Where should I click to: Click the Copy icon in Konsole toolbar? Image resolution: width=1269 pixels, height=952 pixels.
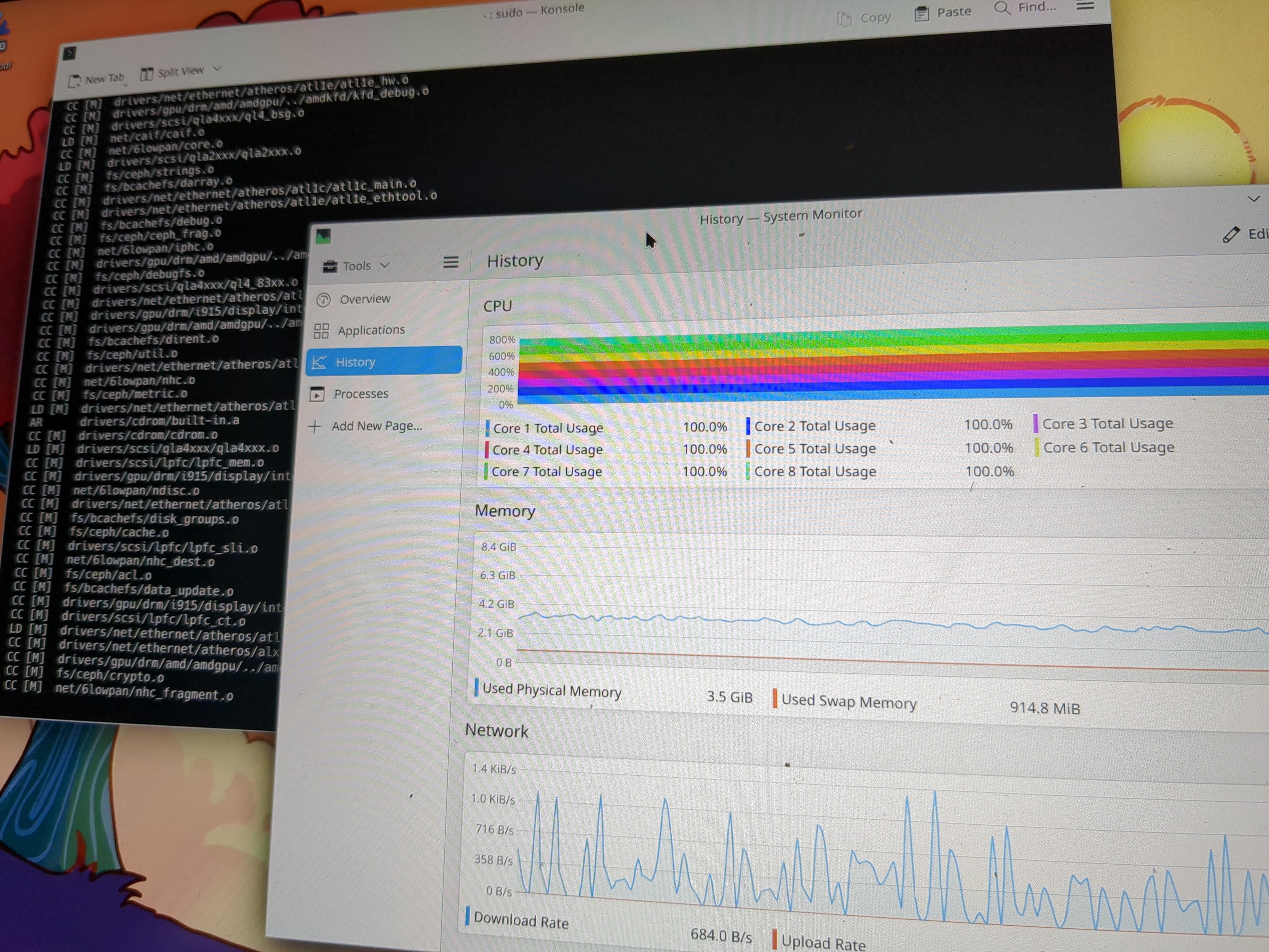(x=843, y=17)
